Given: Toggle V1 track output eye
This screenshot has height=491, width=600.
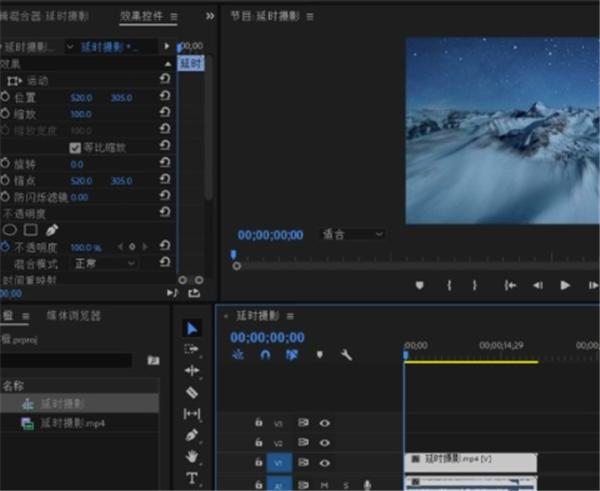Looking at the screenshot, I should [324, 463].
